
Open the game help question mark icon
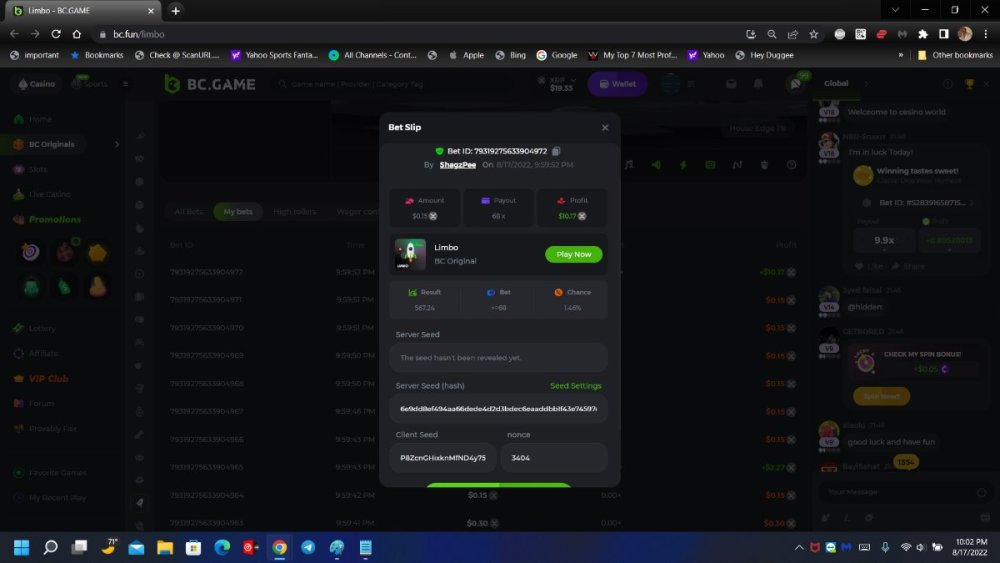(791, 165)
